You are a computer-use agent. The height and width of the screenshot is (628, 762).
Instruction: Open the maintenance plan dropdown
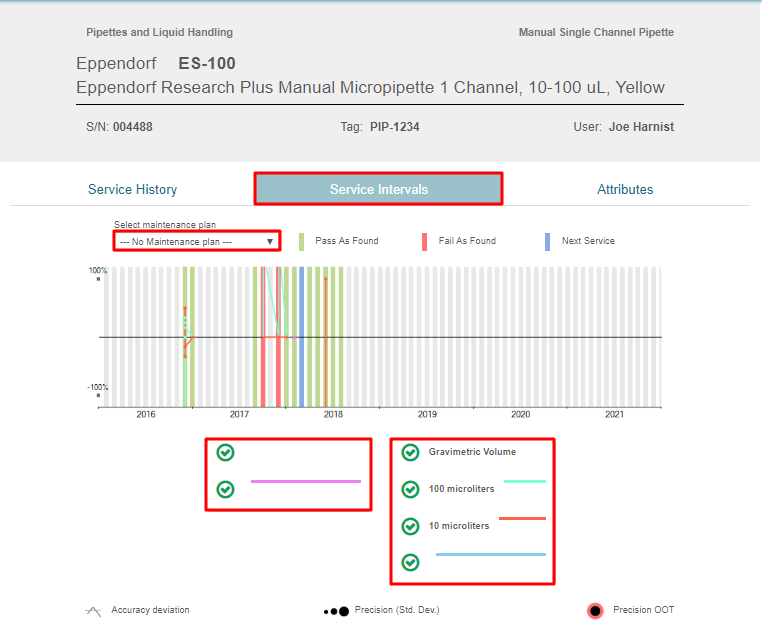click(x=197, y=241)
